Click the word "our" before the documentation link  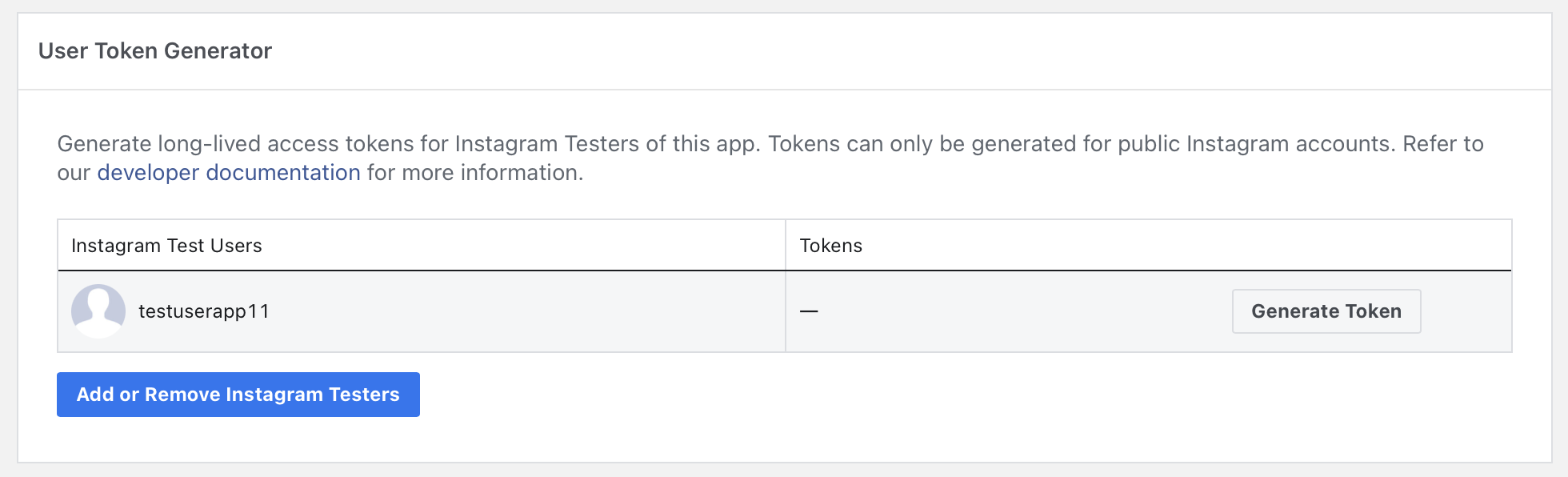[74, 173]
